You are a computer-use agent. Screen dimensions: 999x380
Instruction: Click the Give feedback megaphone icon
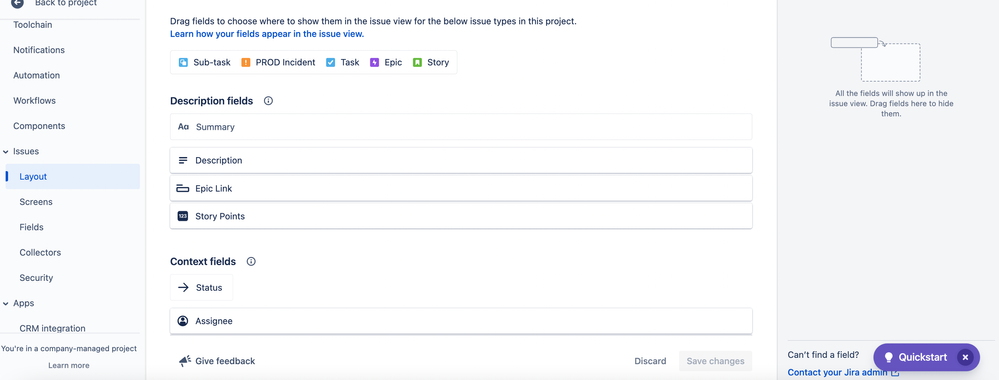tap(185, 361)
